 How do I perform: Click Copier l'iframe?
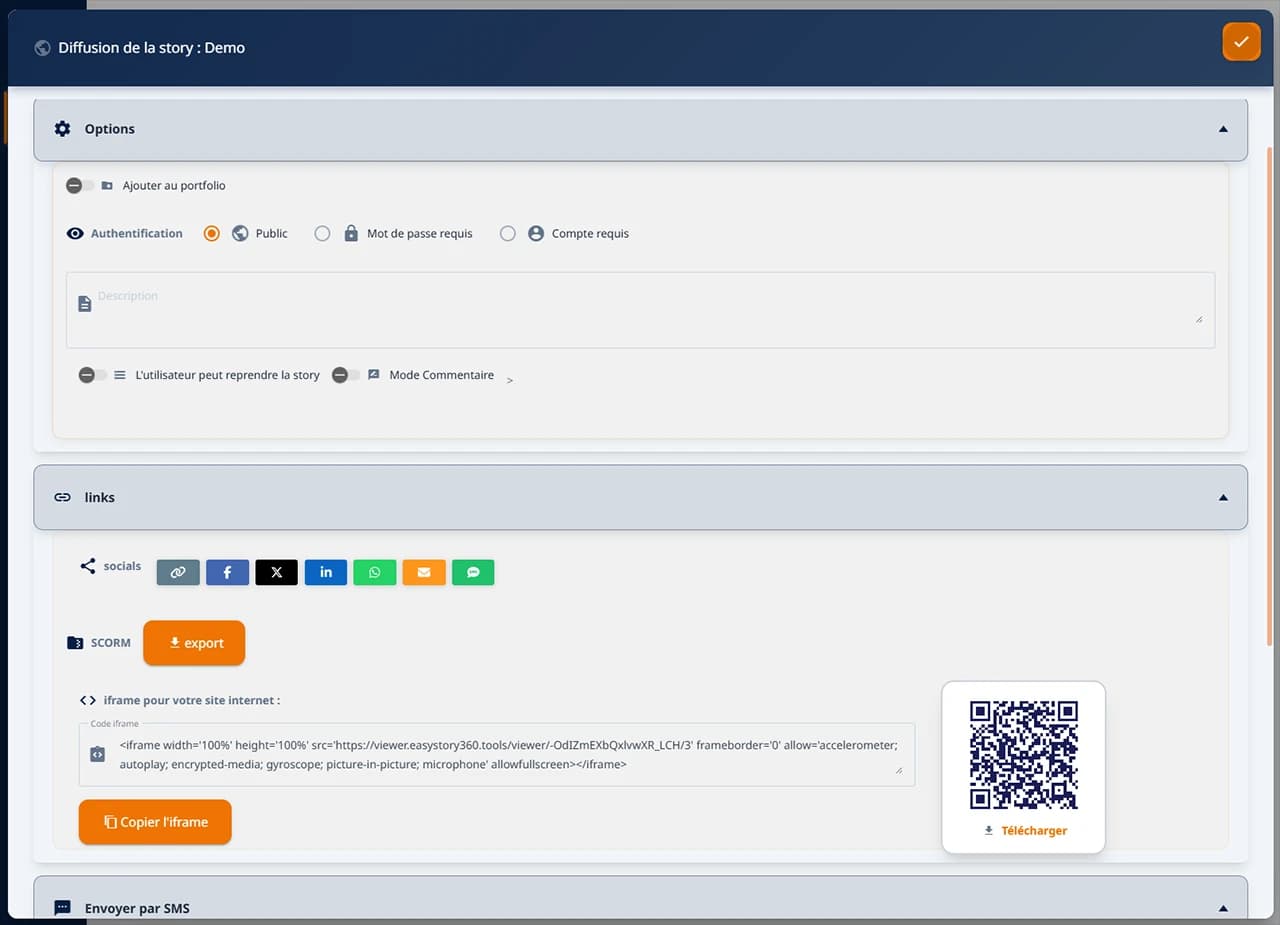[x=155, y=821]
